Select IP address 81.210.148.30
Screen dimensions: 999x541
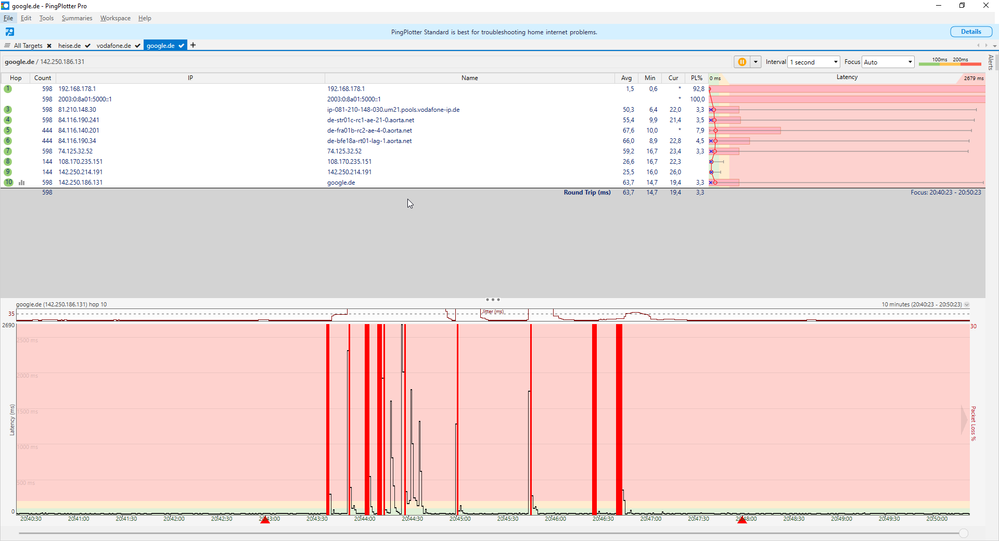(77, 110)
